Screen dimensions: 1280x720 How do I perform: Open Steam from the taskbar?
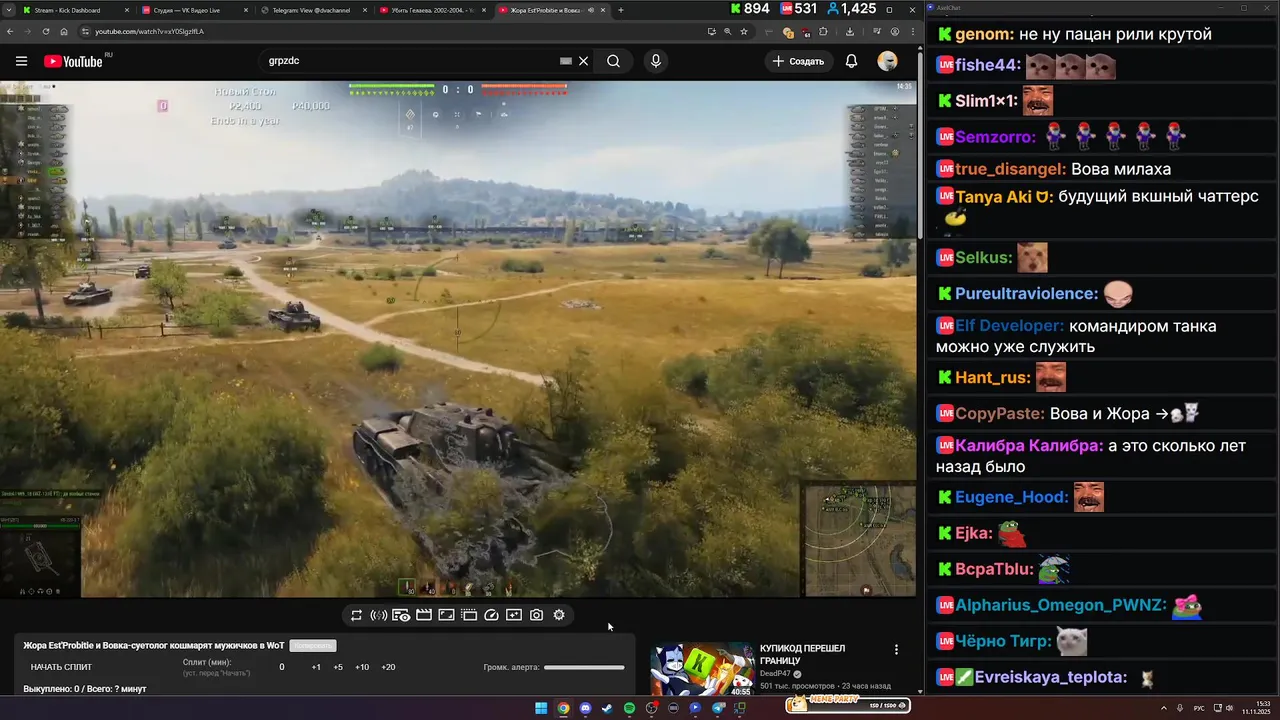607,708
